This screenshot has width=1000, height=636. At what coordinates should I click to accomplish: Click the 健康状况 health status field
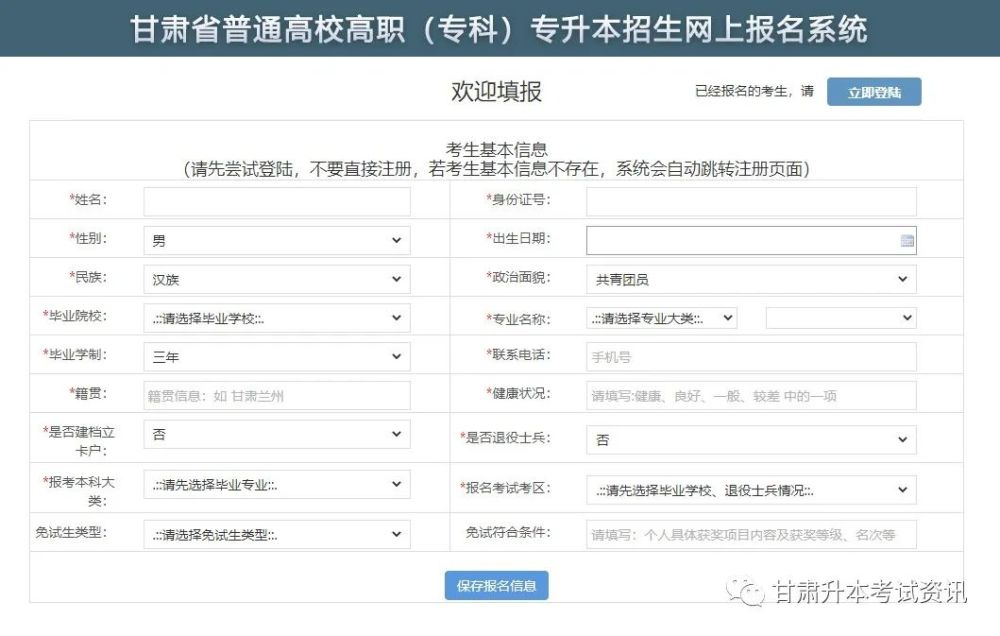tap(750, 396)
